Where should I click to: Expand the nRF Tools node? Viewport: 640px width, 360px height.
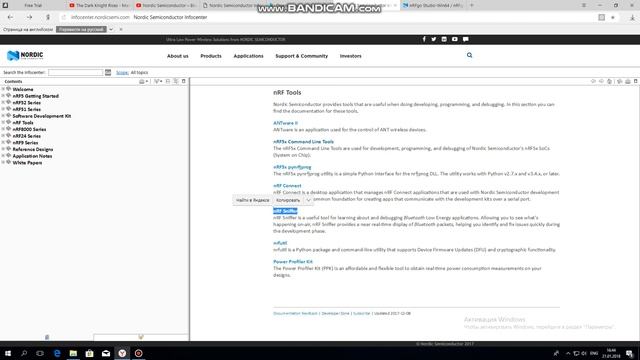(x=3, y=122)
